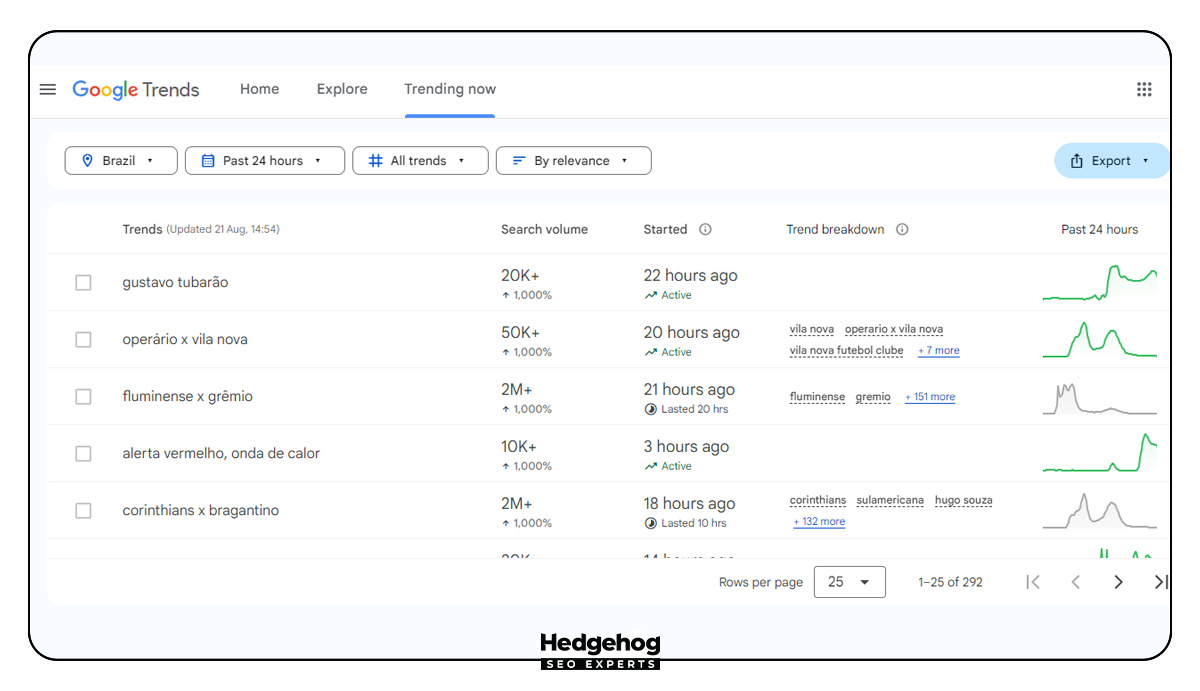The image size is (1200, 691).
Task: Click the corinthians breakdown term
Action: tap(818, 500)
